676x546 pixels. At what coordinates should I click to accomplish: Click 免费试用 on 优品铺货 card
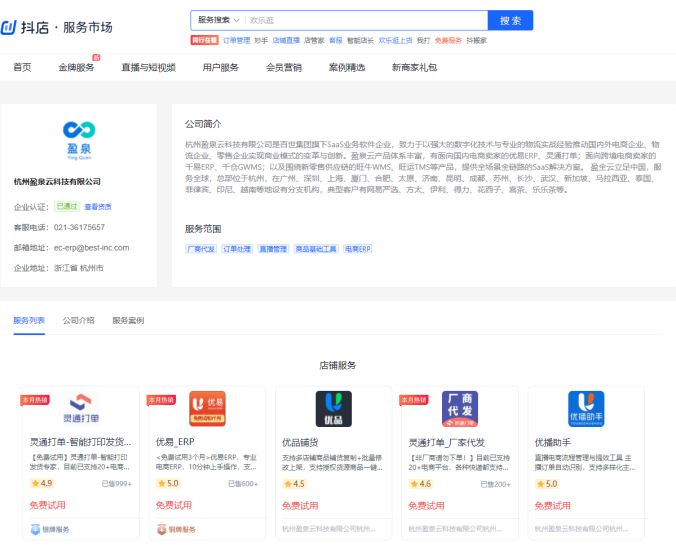[301, 505]
